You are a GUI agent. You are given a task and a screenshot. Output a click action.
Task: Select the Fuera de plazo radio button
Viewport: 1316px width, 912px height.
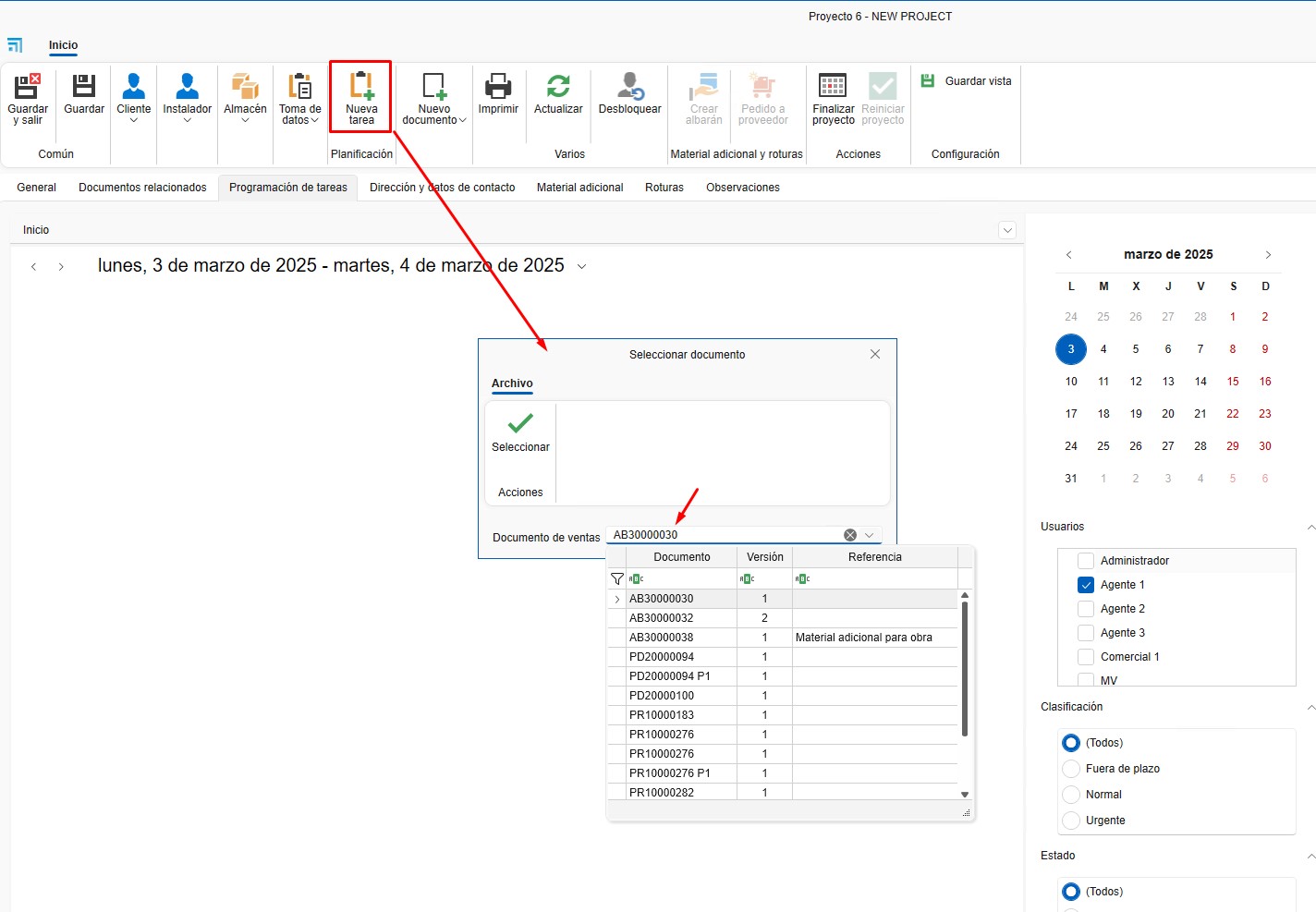[1071, 769]
